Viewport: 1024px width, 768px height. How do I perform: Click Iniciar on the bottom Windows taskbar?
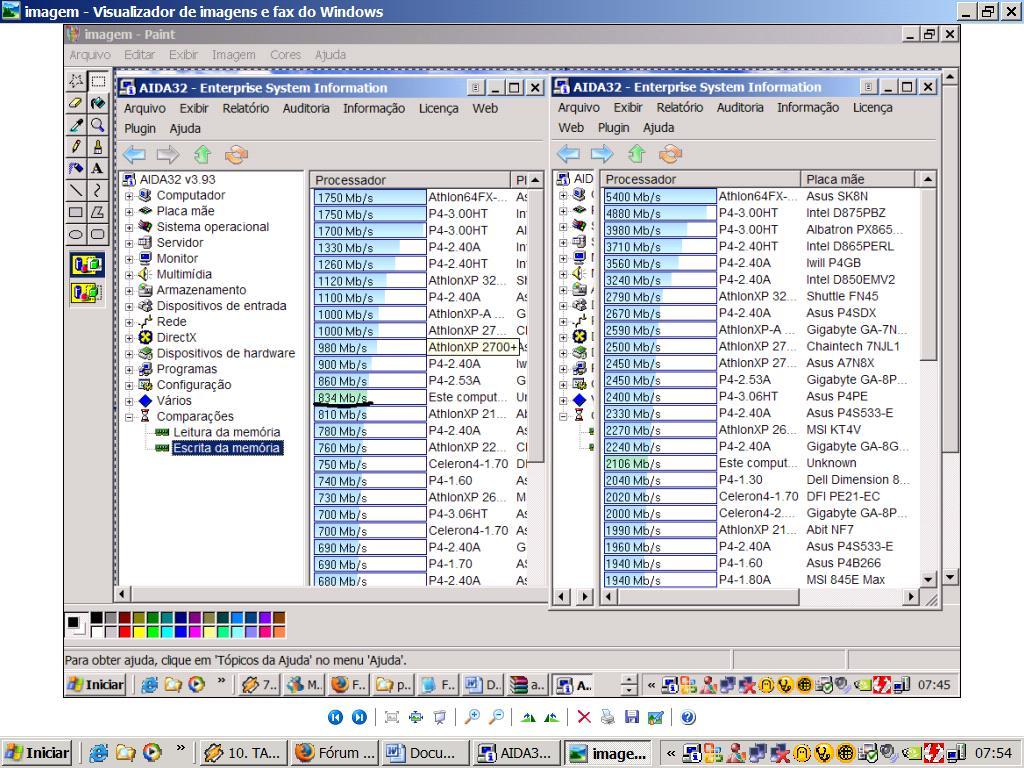[39, 753]
